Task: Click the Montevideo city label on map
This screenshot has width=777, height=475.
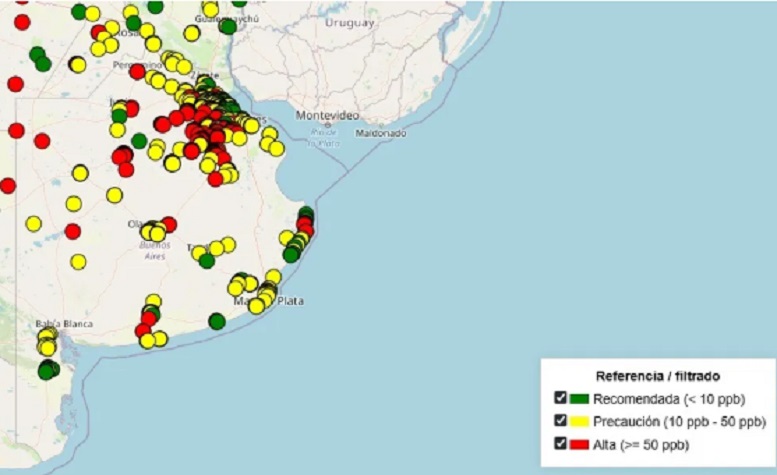Action: coord(327,116)
